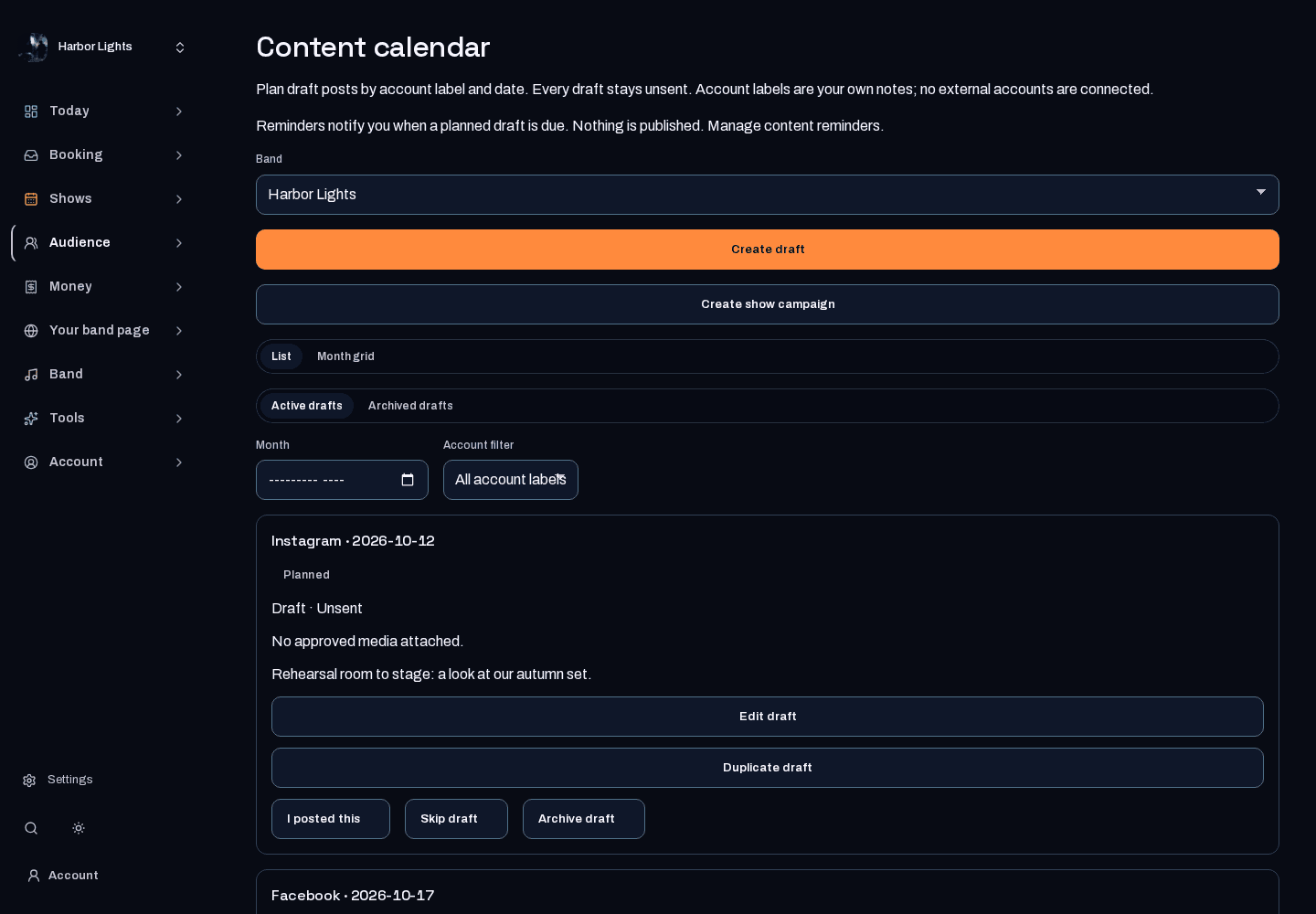The width and height of the screenshot is (1316, 914).
Task: Show the Active drafts tab
Action: (x=307, y=406)
